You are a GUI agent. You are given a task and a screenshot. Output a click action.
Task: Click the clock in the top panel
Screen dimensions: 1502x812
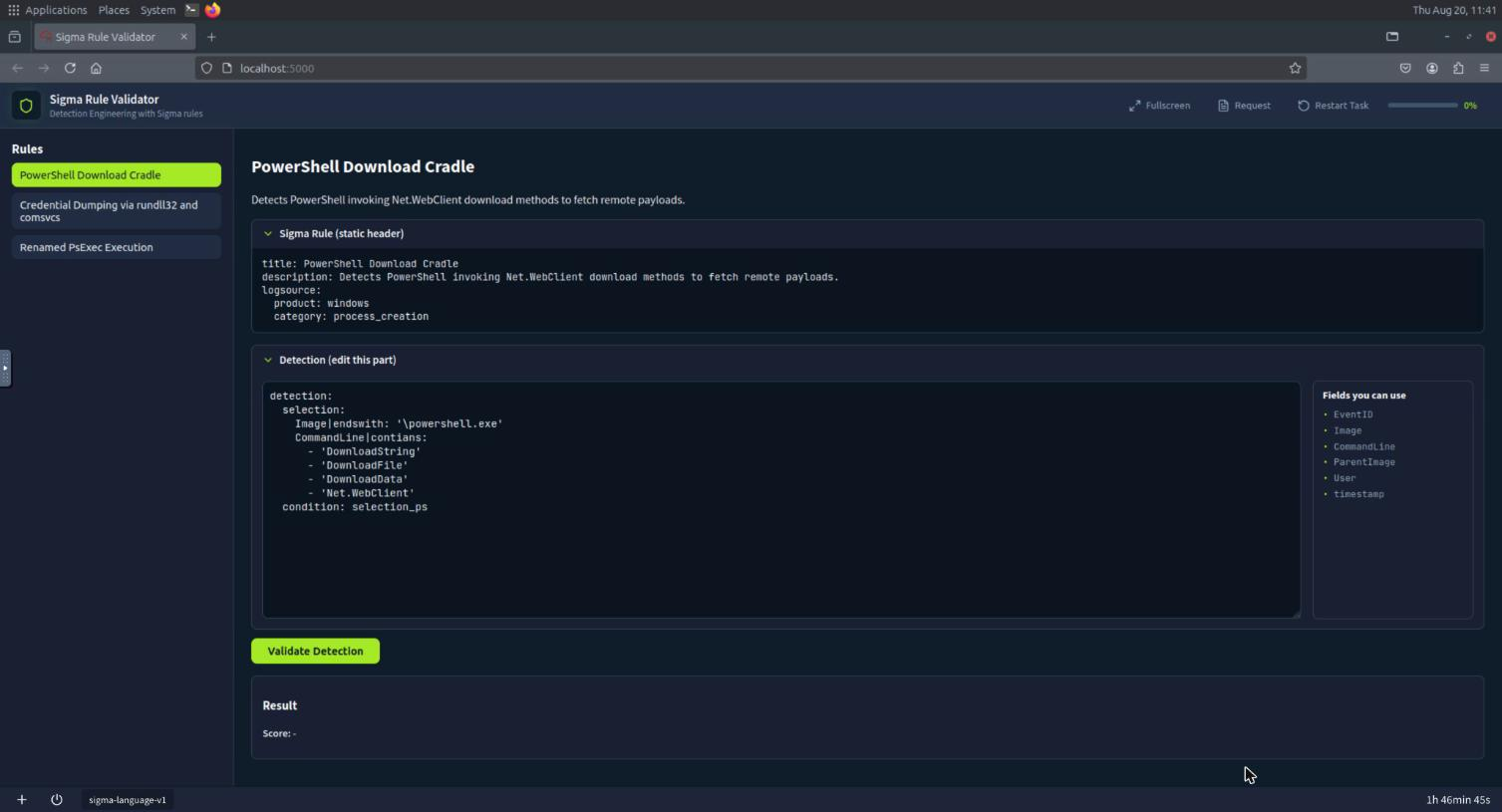[1453, 10]
